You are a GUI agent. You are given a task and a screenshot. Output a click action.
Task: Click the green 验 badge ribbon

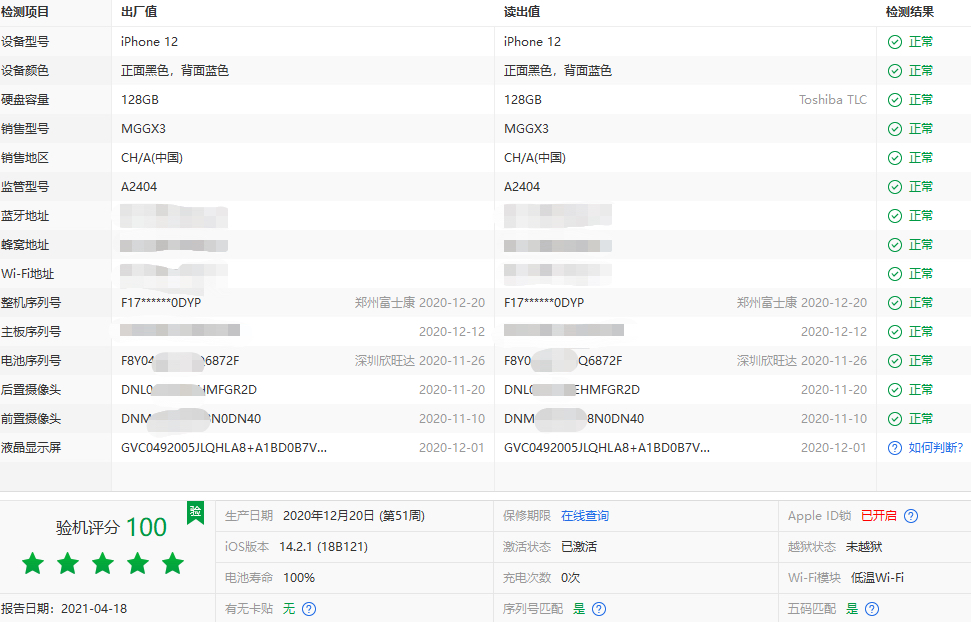pos(196,513)
